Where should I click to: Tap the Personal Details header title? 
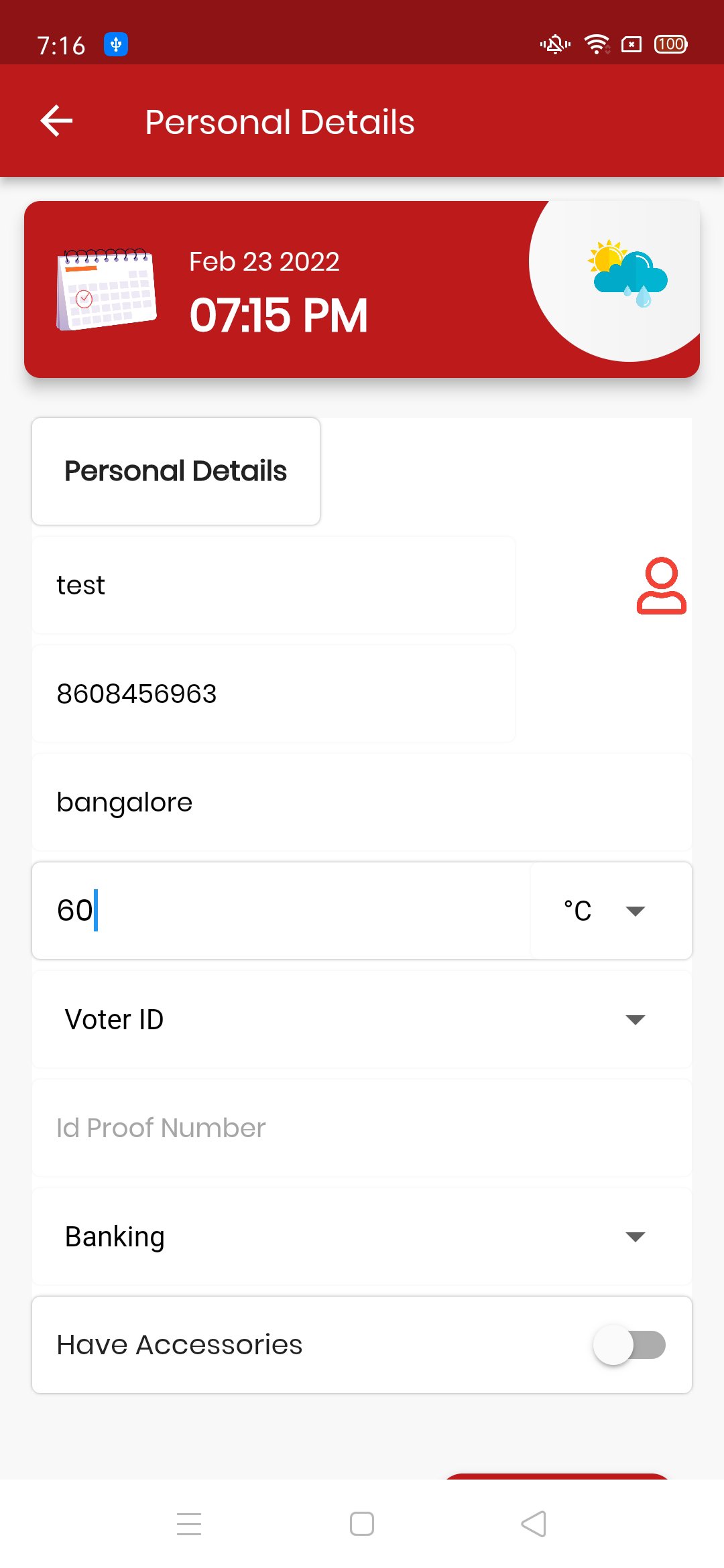point(280,122)
